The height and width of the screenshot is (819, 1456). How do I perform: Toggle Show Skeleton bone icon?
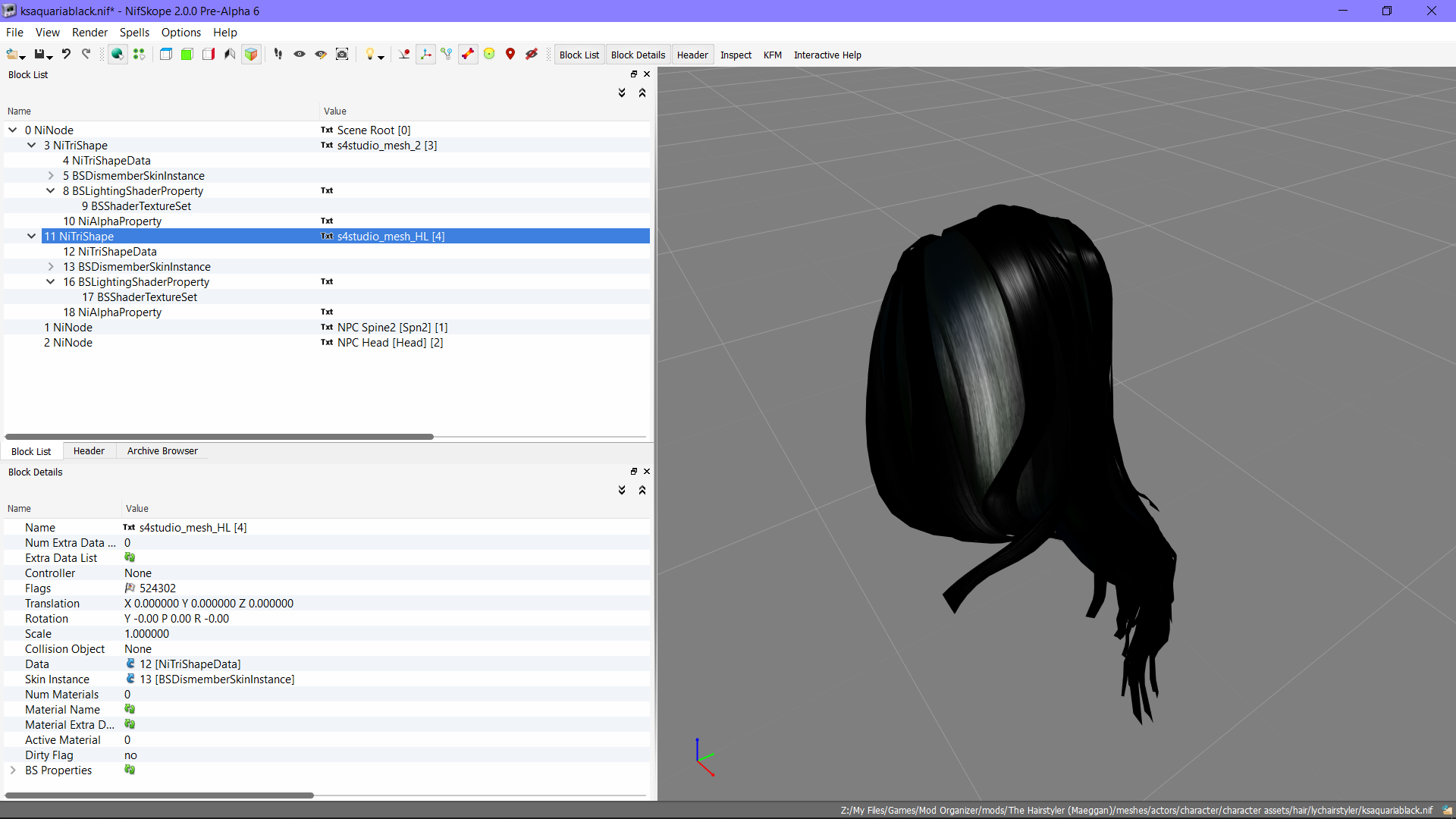click(468, 54)
